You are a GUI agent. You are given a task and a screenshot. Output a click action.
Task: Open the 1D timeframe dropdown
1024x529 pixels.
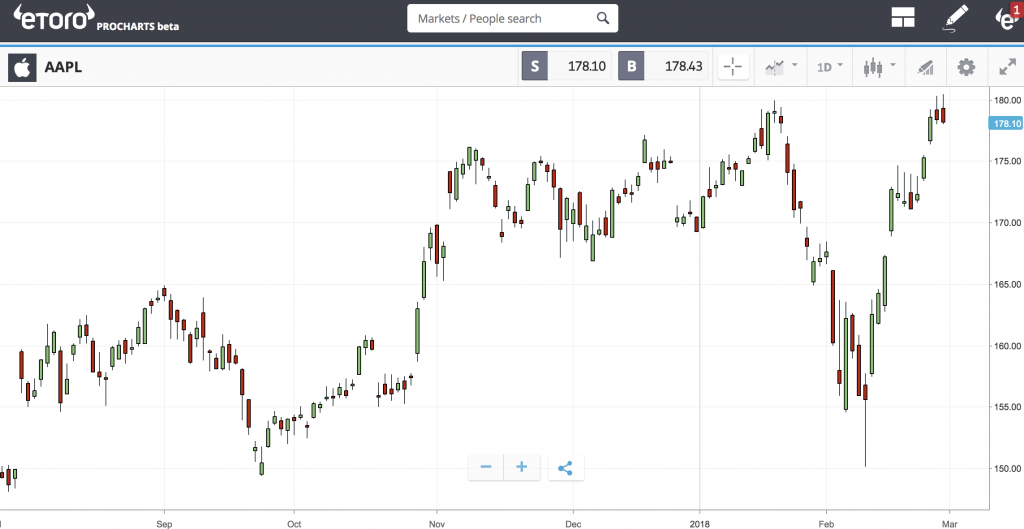[829, 67]
